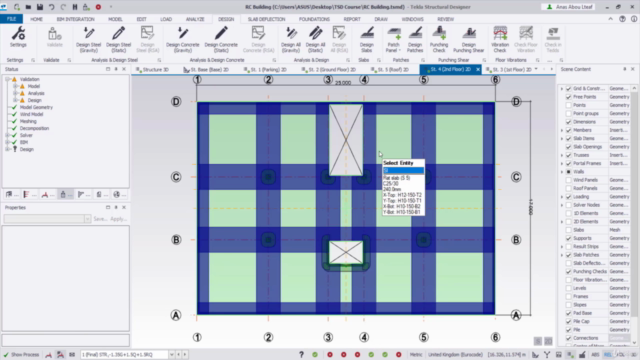The width and height of the screenshot is (640, 360).
Task: Click United Kingdom (Eurocode) in the status bar
Action: pyautogui.click(x=455, y=354)
